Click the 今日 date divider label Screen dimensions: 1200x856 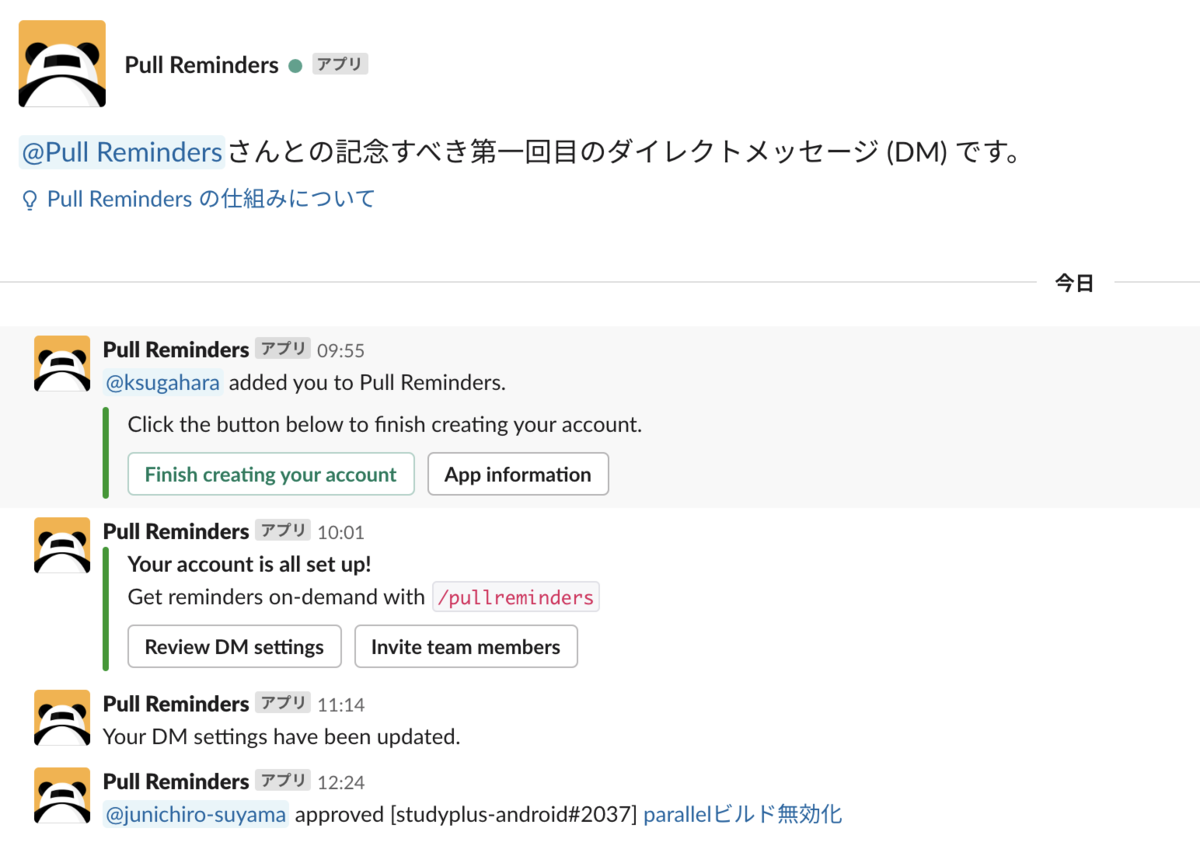[x=1074, y=282]
